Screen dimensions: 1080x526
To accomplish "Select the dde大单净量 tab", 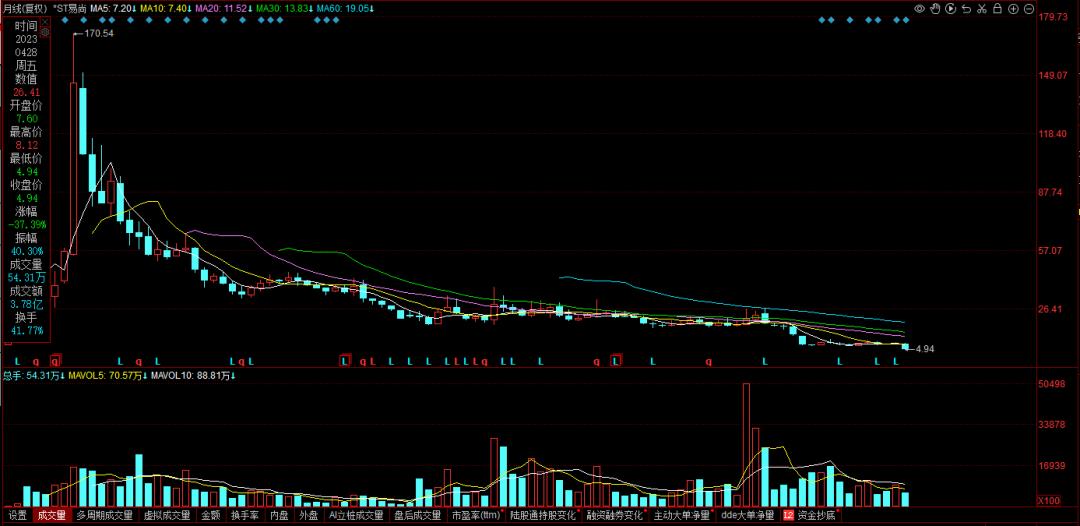I will coord(747,515).
